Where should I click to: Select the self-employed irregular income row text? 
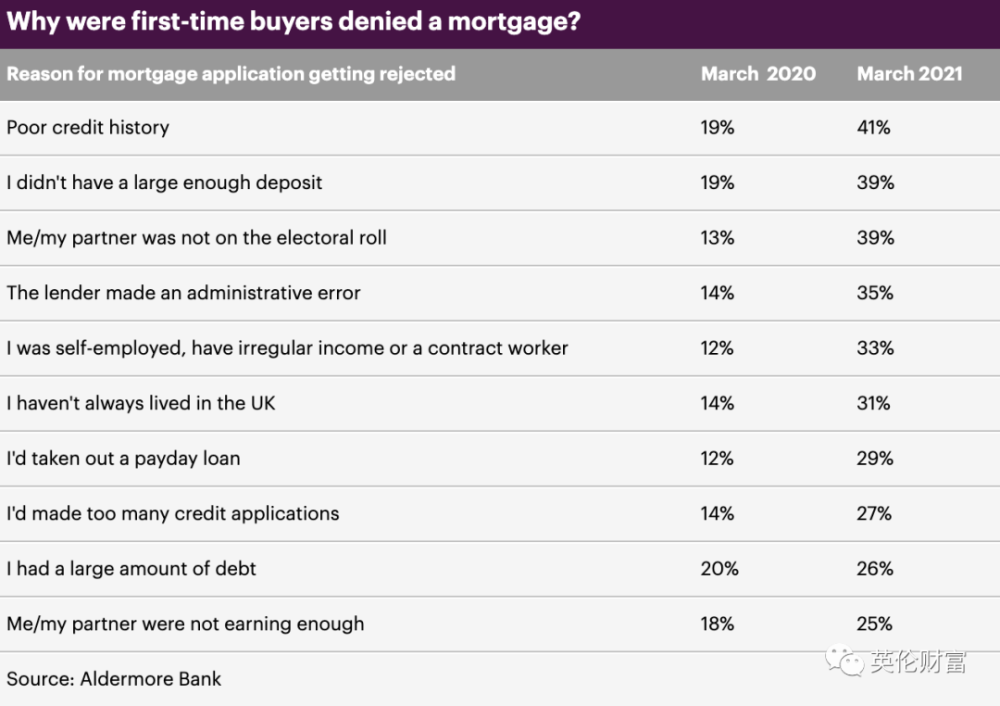[287, 348]
